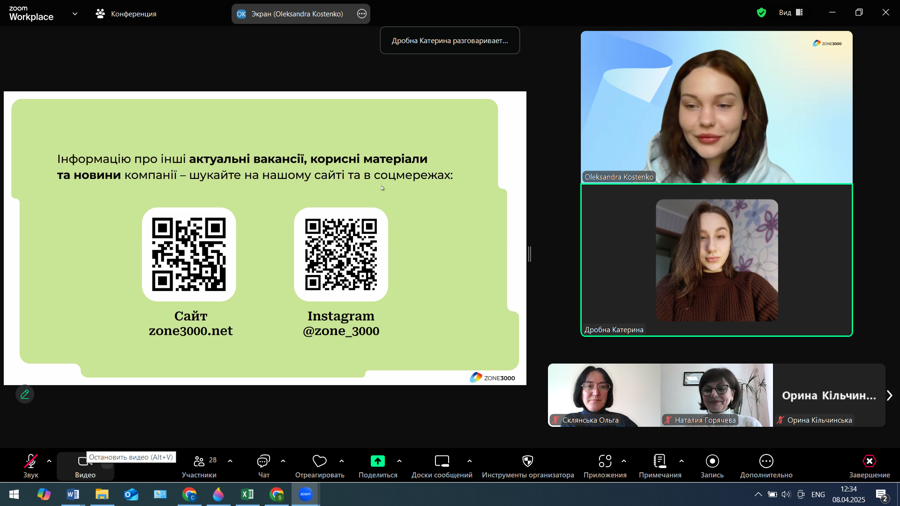Click the red Завершение end button
Viewport: 900px width, 506px height.
pos(870,466)
